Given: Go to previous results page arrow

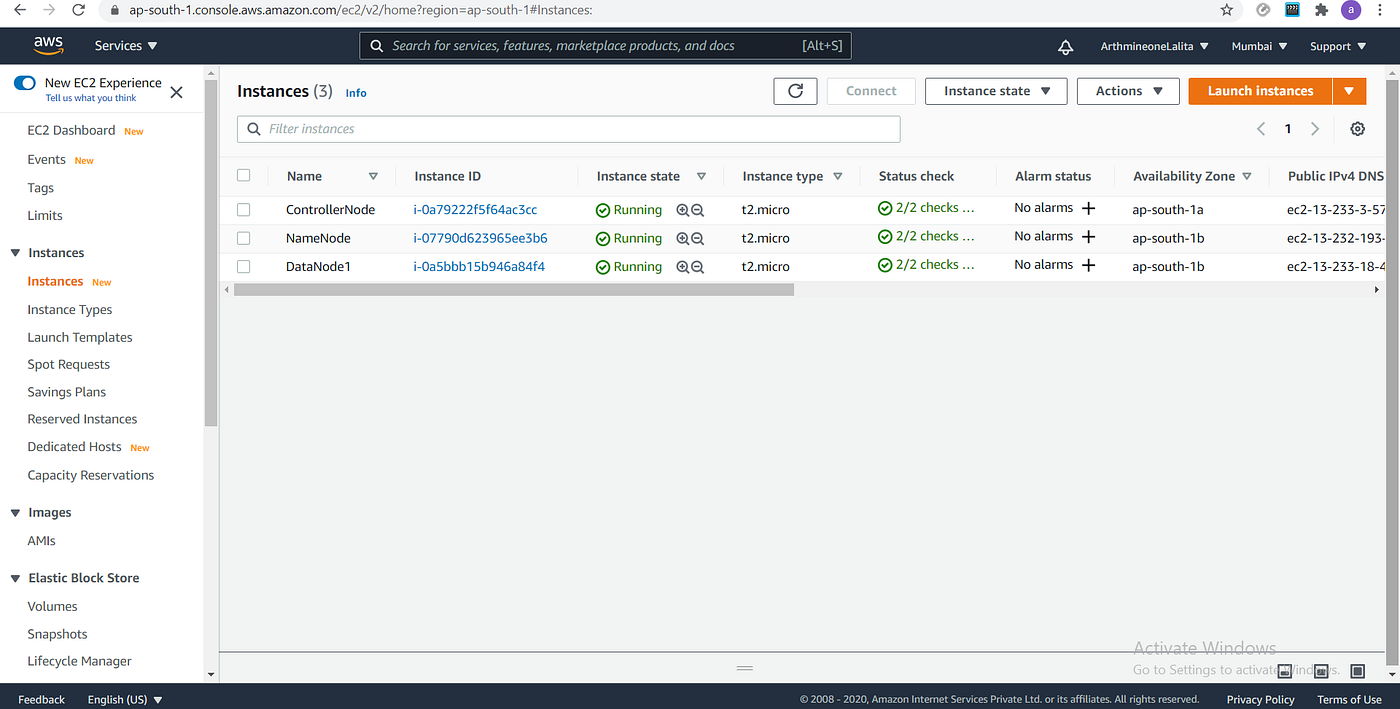Looking at the screenshot, I should pyautogui.click(x=1261, y=129).
